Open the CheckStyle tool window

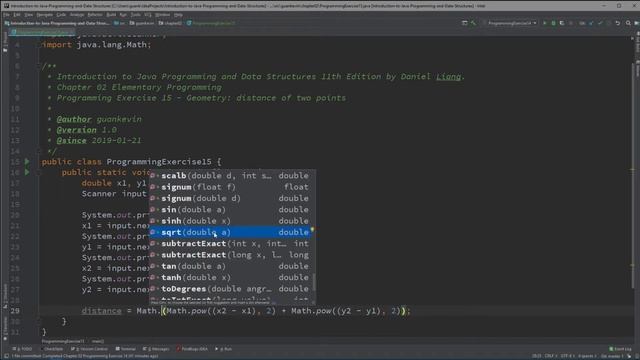coord(51,349)
